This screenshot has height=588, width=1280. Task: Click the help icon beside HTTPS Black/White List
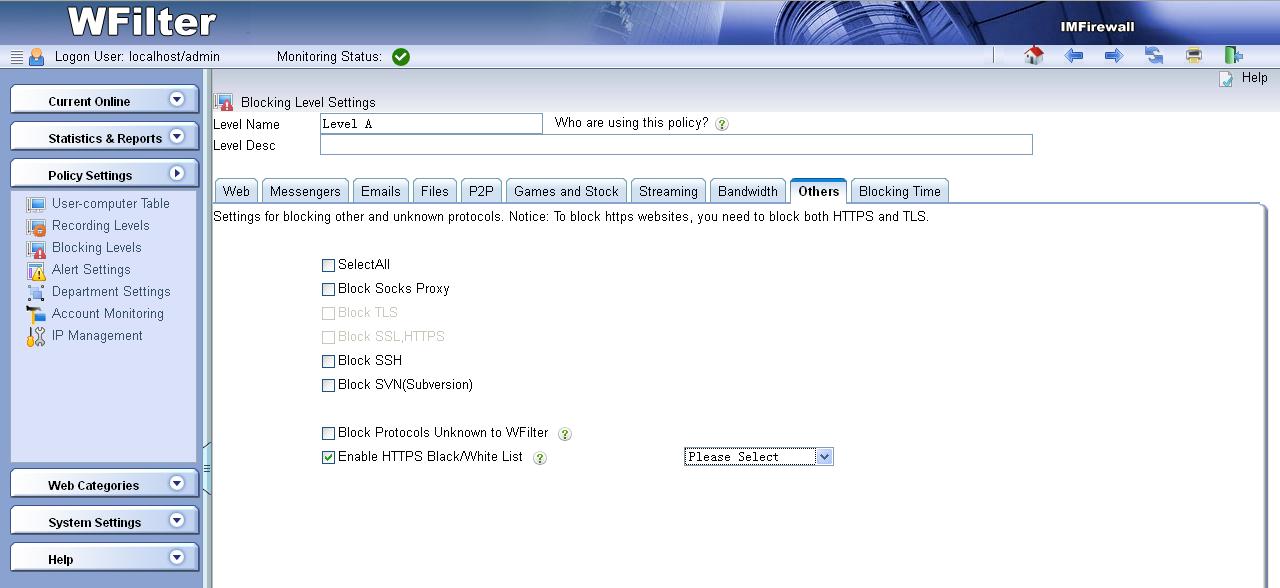pos(540,458)
